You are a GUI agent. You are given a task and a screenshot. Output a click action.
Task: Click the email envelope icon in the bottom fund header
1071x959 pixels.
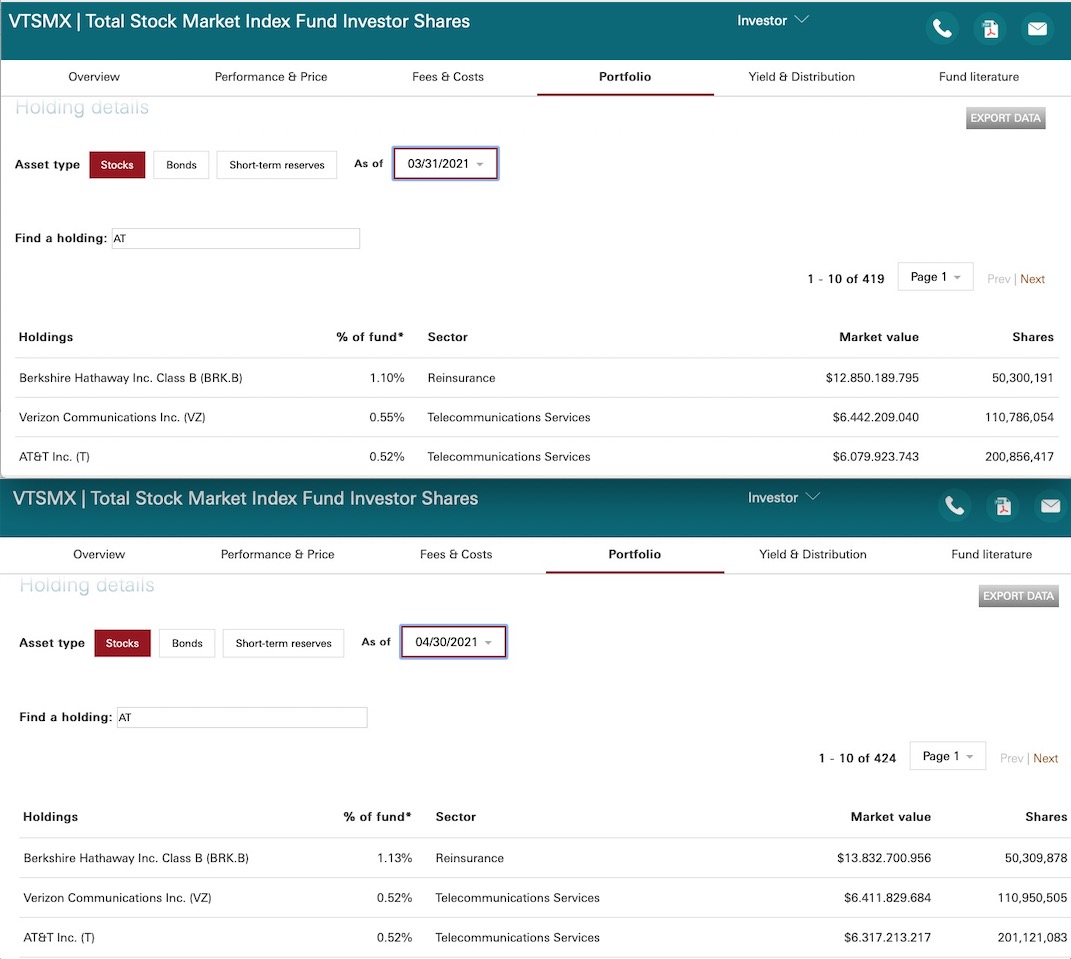(x=1051, y=506)
